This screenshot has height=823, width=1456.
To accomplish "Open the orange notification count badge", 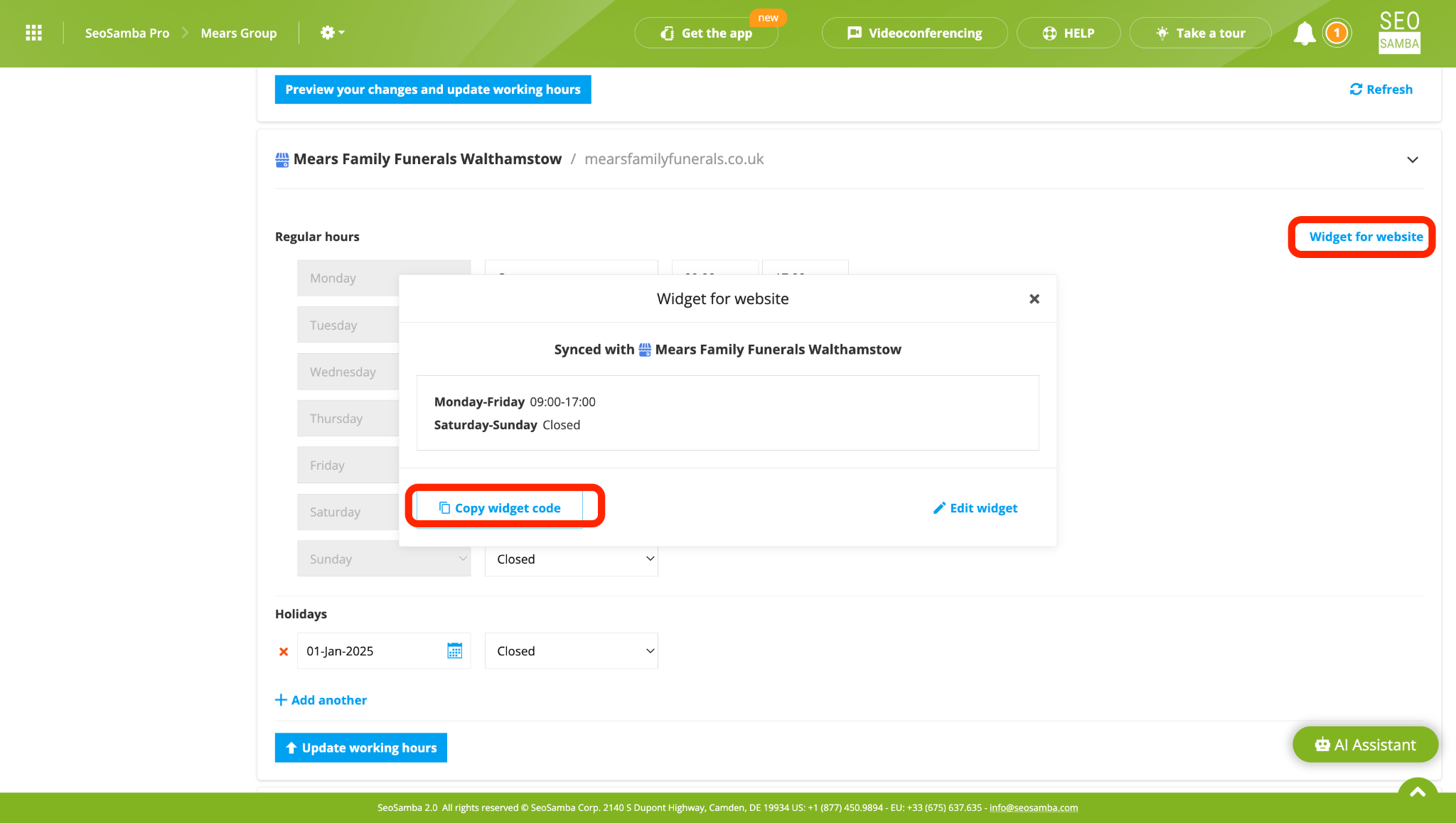I will point(1337,33).
